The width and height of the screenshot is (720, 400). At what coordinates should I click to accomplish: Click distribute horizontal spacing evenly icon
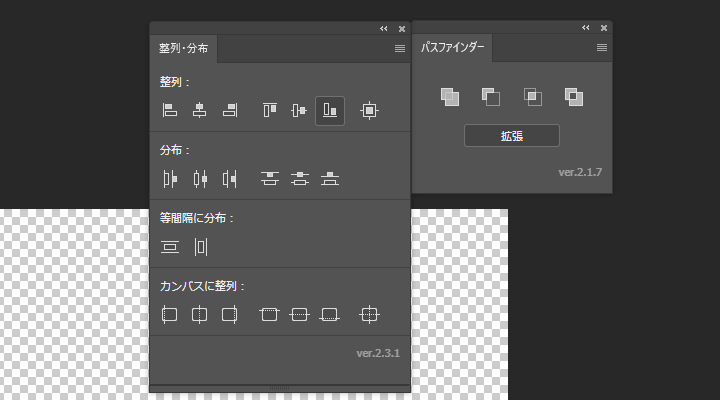pyautogui.click(x=201, y=246)
